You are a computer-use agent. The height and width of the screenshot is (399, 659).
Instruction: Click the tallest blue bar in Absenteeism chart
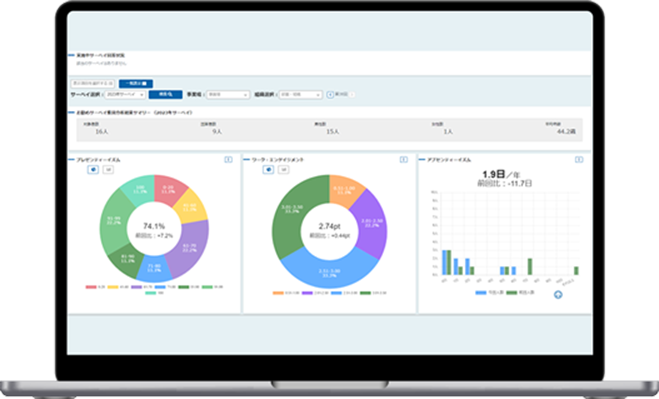[x=444, y=262]
